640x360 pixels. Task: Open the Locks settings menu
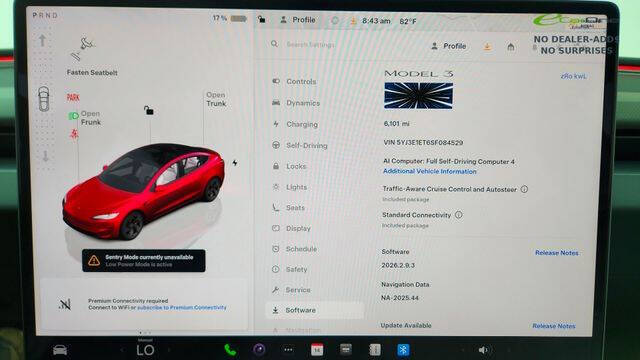(x=289, y=166)
